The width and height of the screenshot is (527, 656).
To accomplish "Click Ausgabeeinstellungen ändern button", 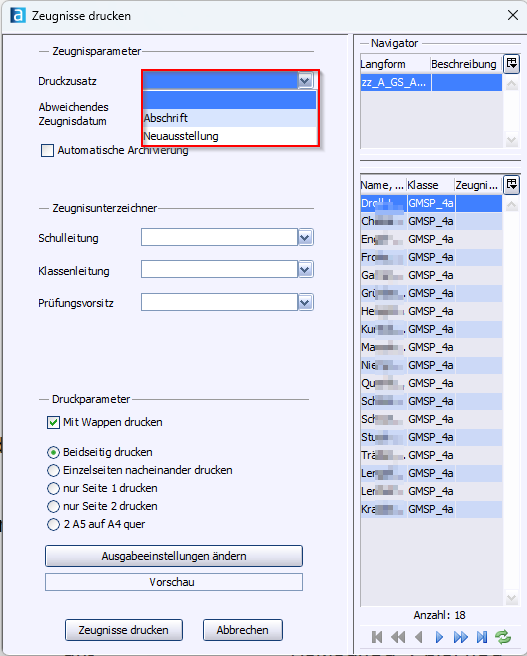I will (174, 556).
